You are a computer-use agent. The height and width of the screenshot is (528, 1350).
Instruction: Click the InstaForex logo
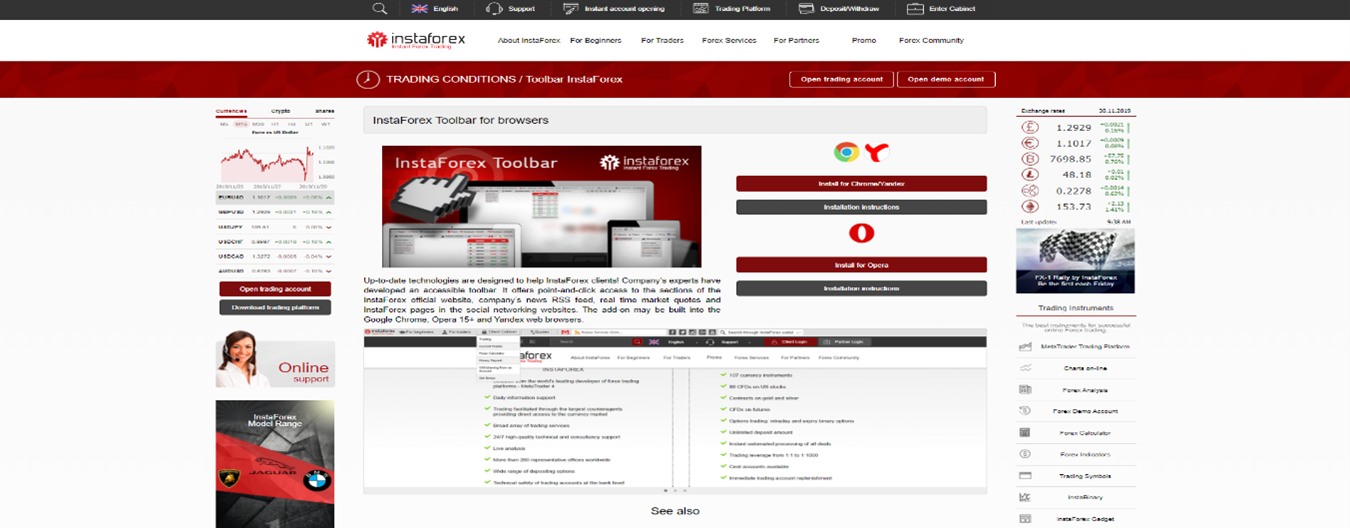[x=415, y=40]
